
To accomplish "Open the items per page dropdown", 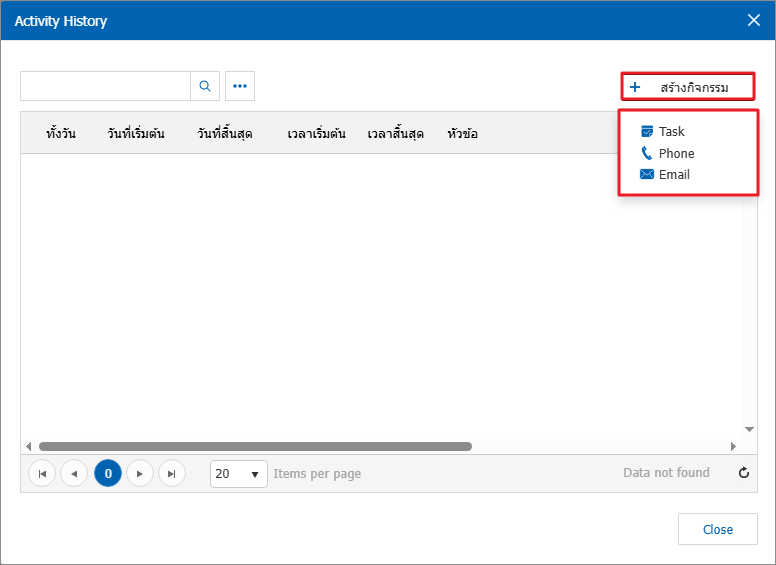I will 239,473.
